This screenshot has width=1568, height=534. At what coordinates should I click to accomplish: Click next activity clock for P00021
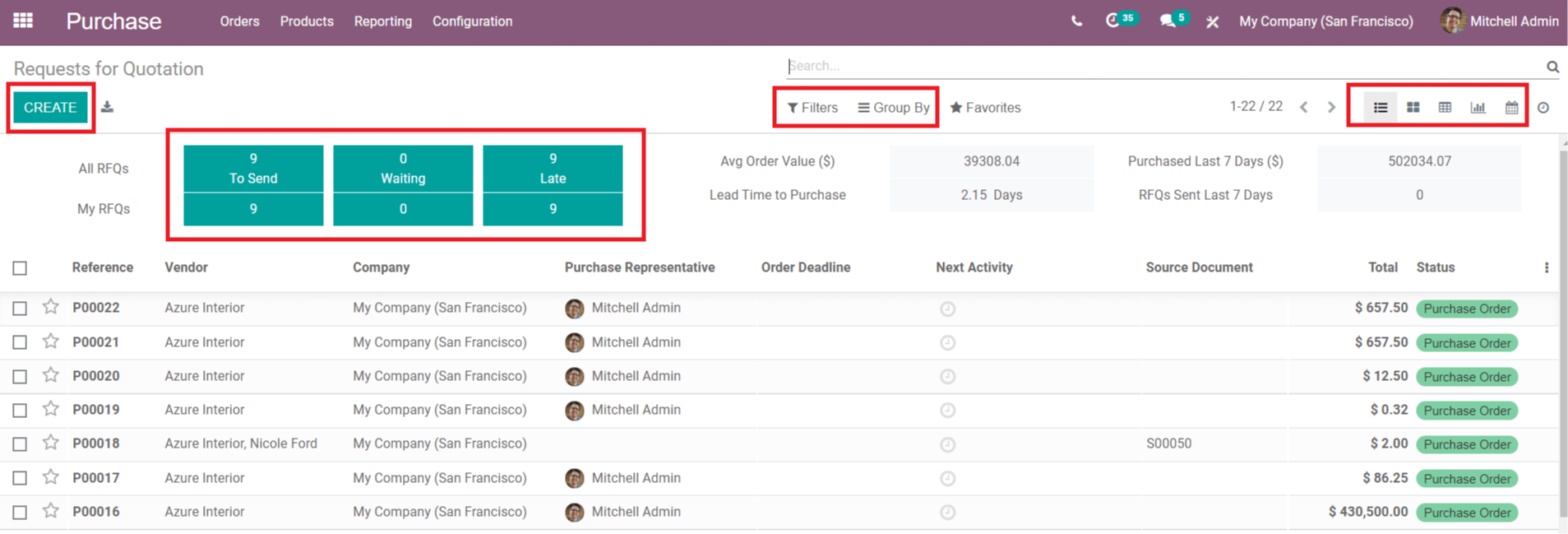pos(947,342)
